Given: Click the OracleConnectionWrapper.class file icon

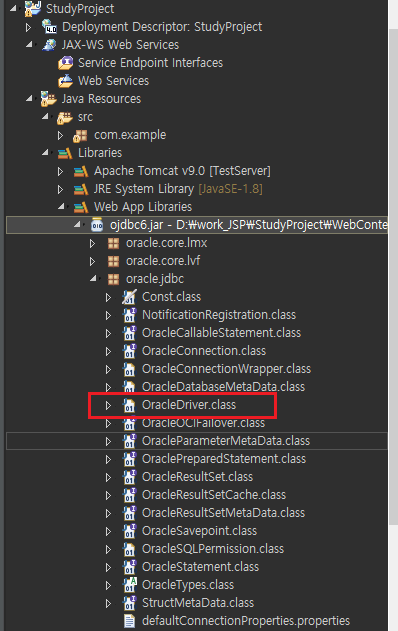Looking at the screenshot, I should (129, 369).
